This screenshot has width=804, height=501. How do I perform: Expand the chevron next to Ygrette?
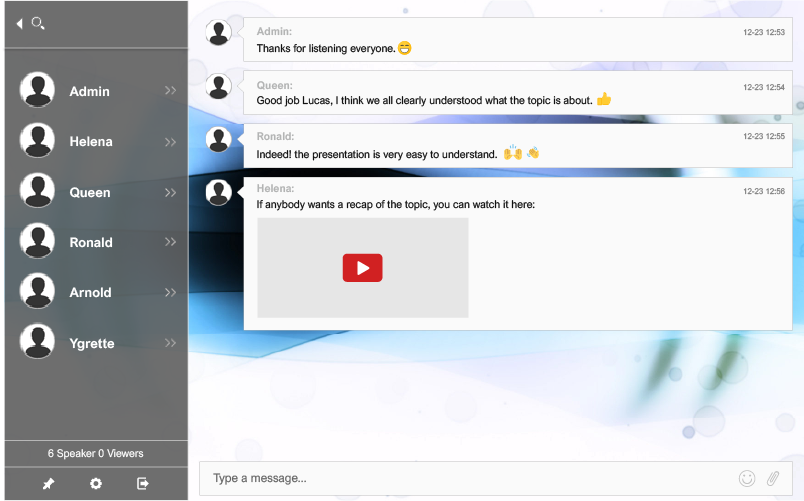click(x=170, y=343)
